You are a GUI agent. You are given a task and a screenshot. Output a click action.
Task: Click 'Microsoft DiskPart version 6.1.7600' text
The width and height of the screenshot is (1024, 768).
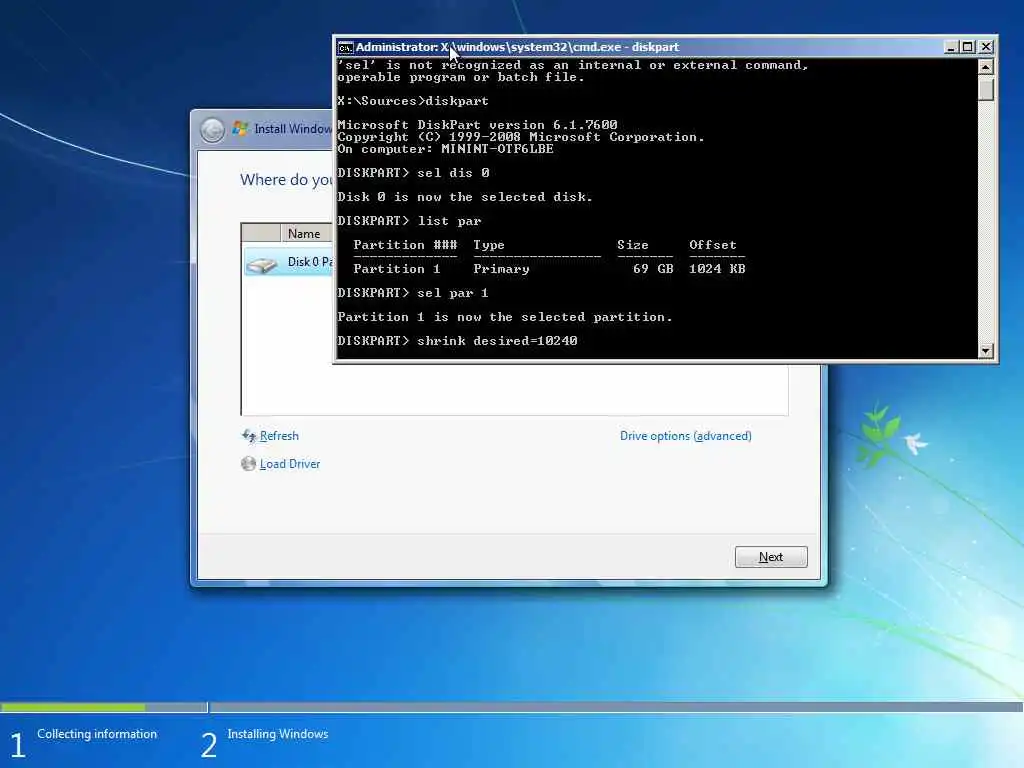(x=477, y=125)
